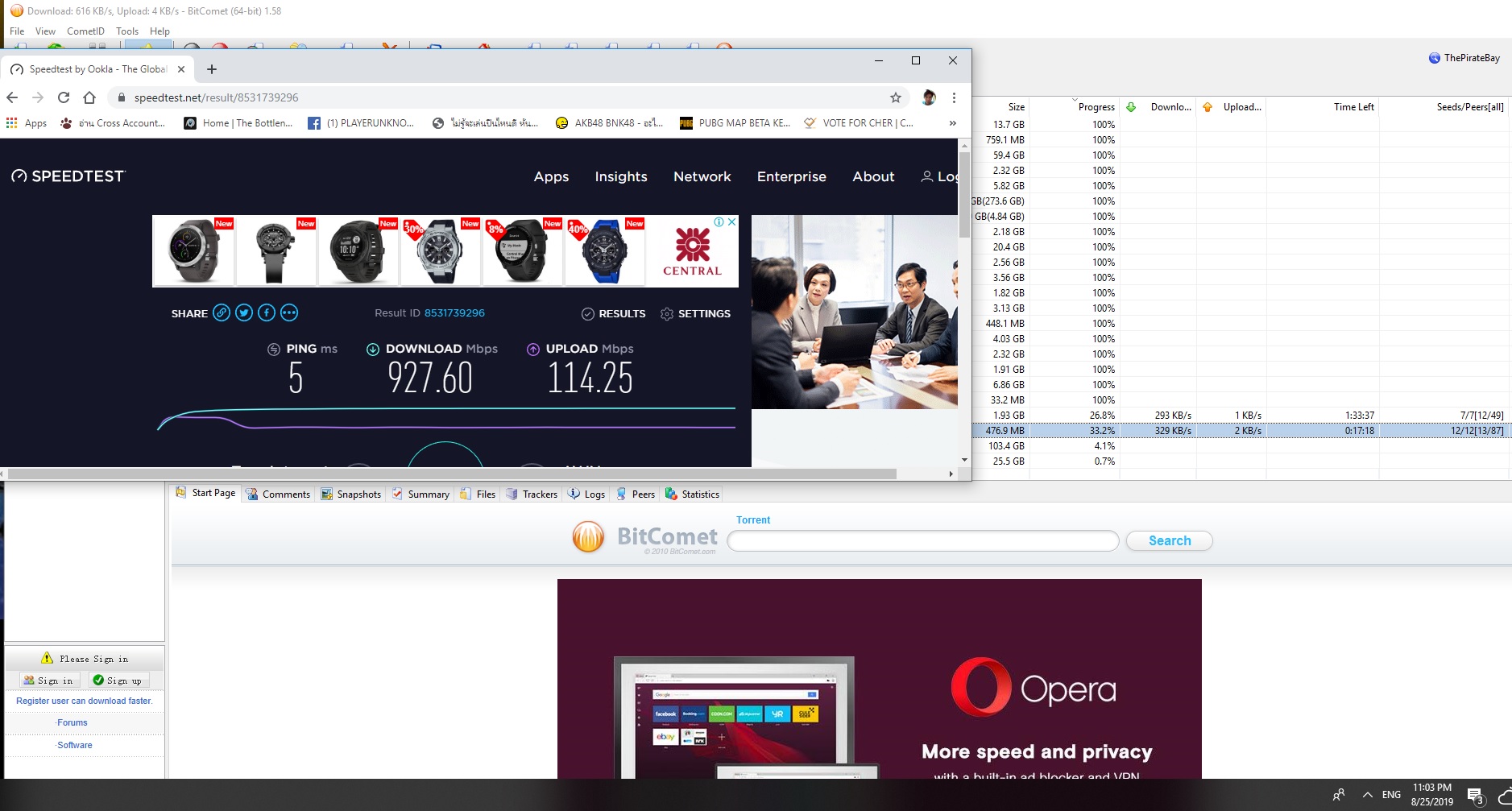Viewport: 1512px width, 811px height.
Task: Open Insights on Speedtest
Action: tap(621, 176)
